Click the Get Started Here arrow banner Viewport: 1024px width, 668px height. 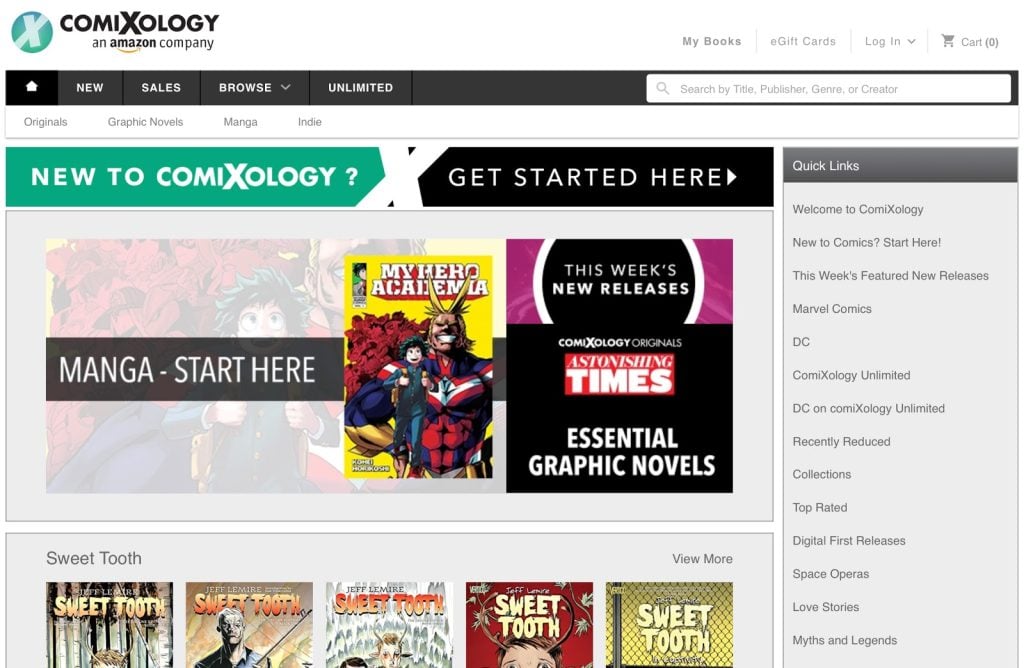[592, 177]
